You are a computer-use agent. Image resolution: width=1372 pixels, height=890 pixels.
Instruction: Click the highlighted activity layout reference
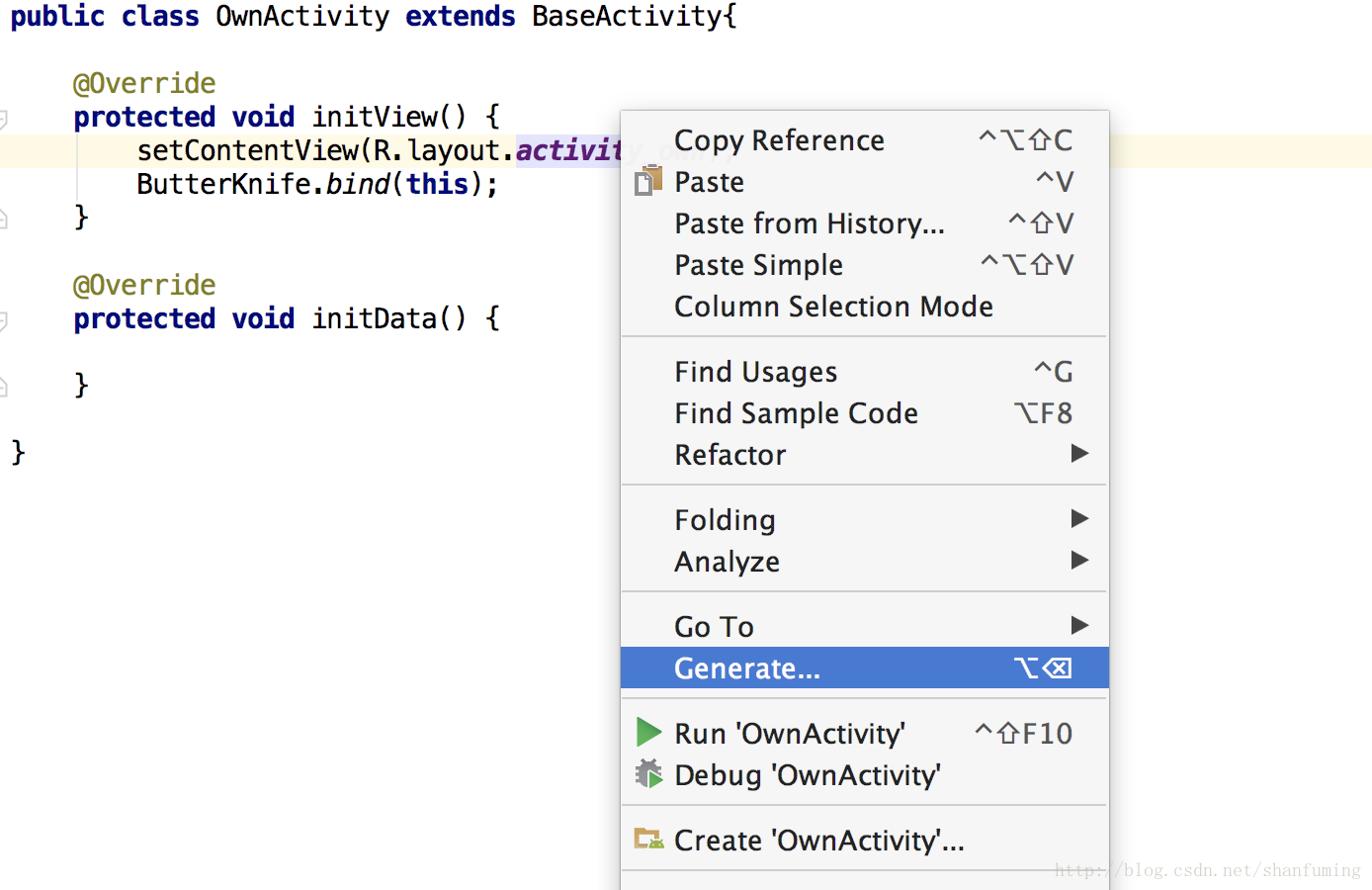568,150
